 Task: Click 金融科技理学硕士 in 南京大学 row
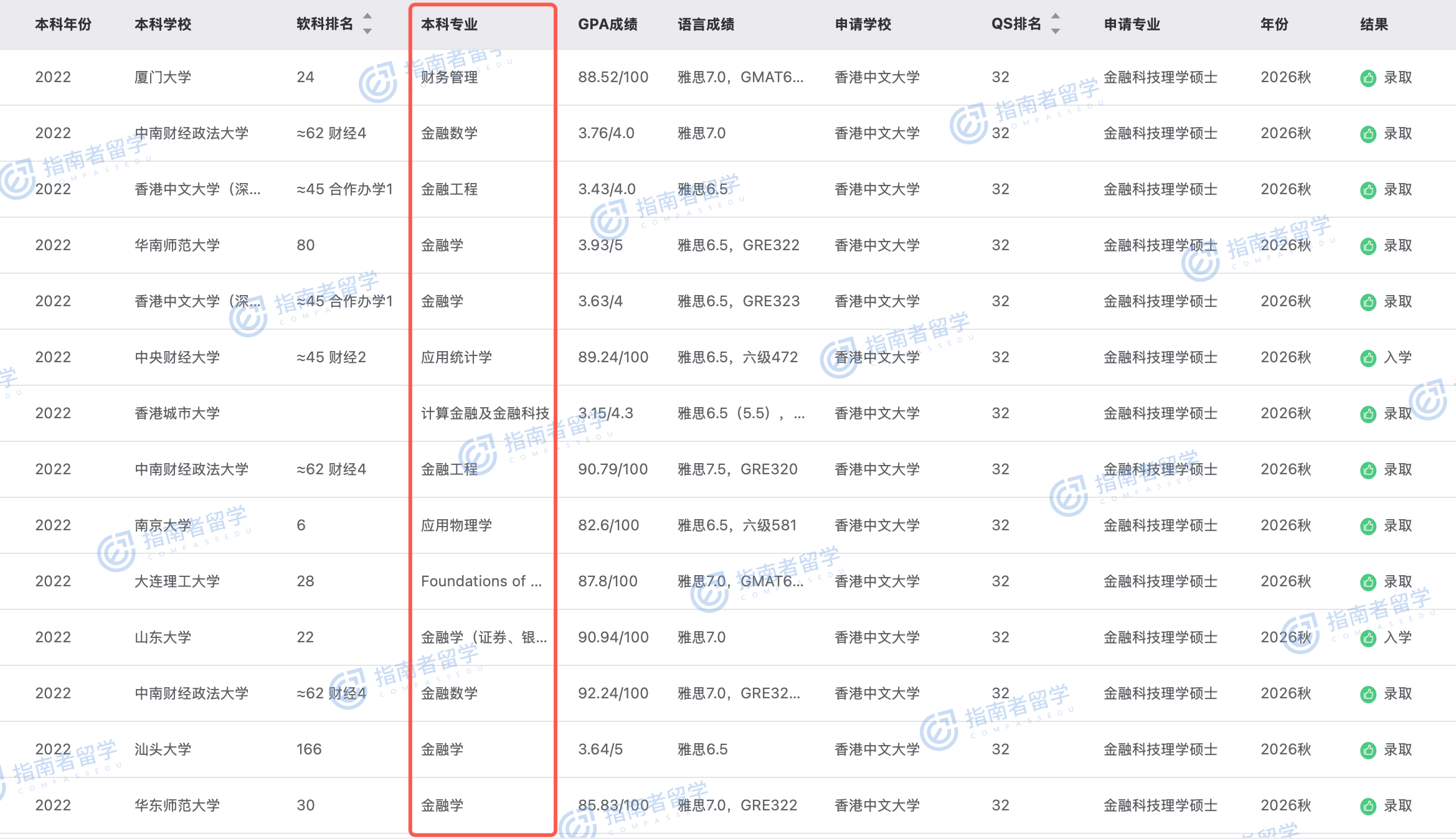tap(1160, 525)
